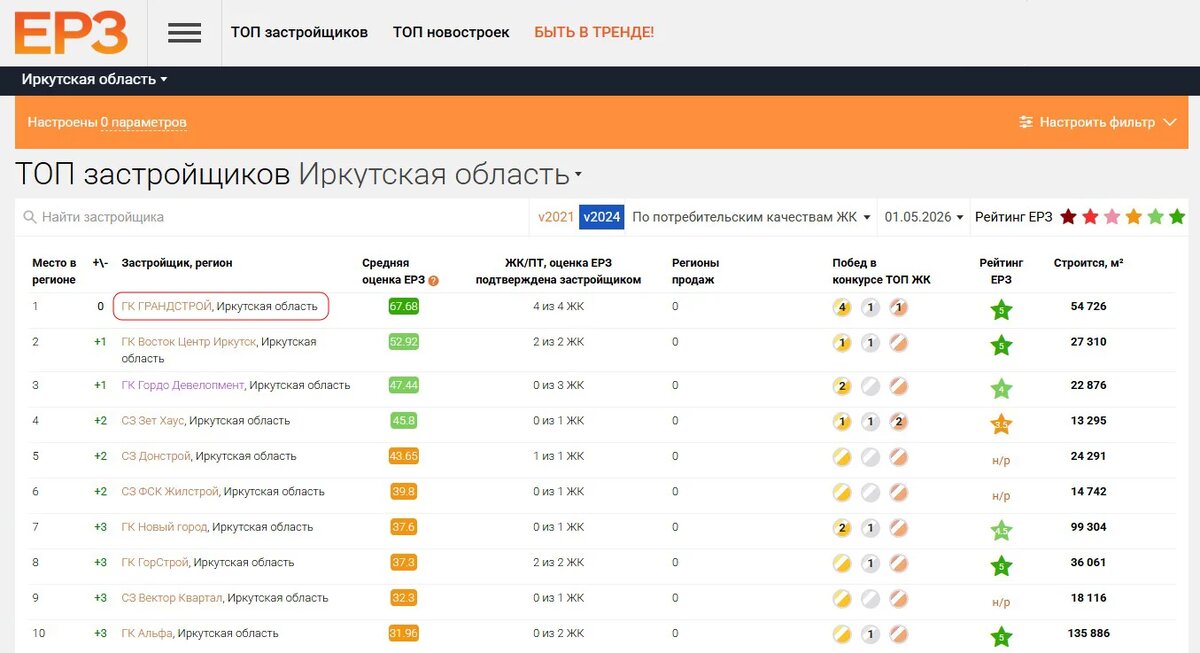Expand the Настроить фильтр panel
Screen dimensions: 1200x653
point(1100,122)
